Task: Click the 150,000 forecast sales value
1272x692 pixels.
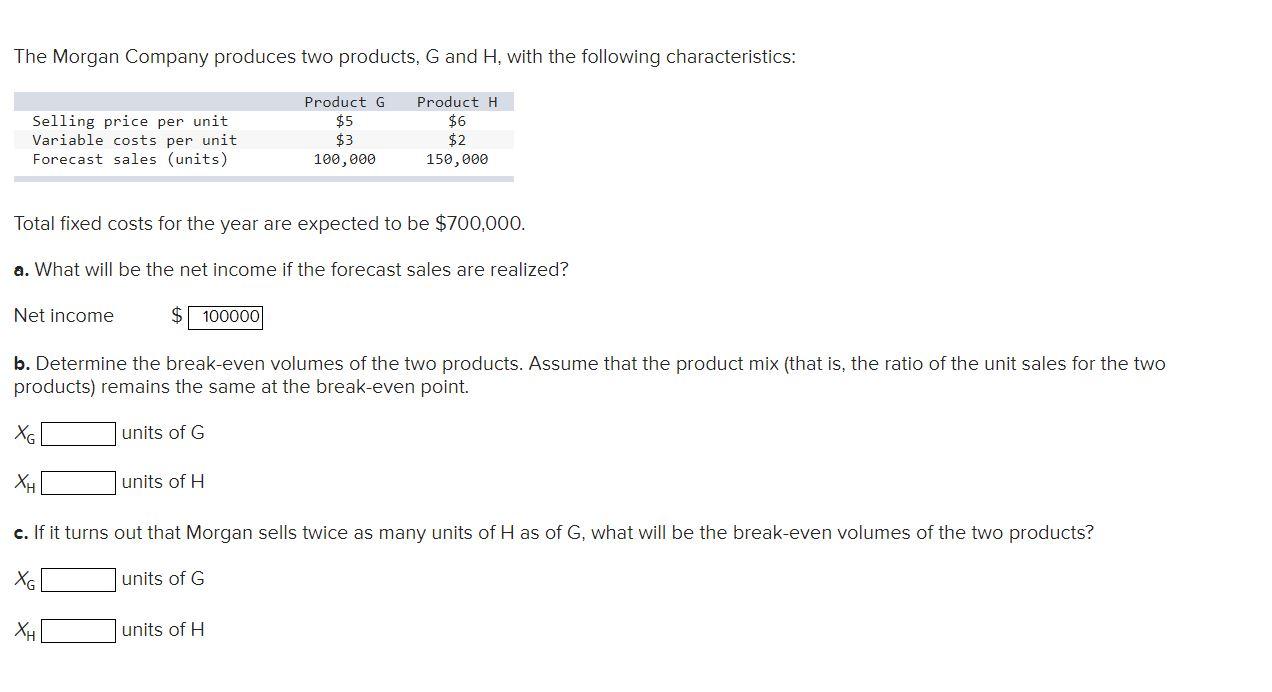Action: point(459,158)
